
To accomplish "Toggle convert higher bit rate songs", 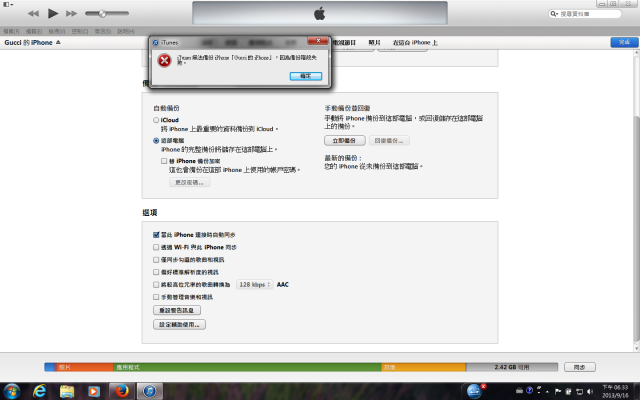I will 156,284.
